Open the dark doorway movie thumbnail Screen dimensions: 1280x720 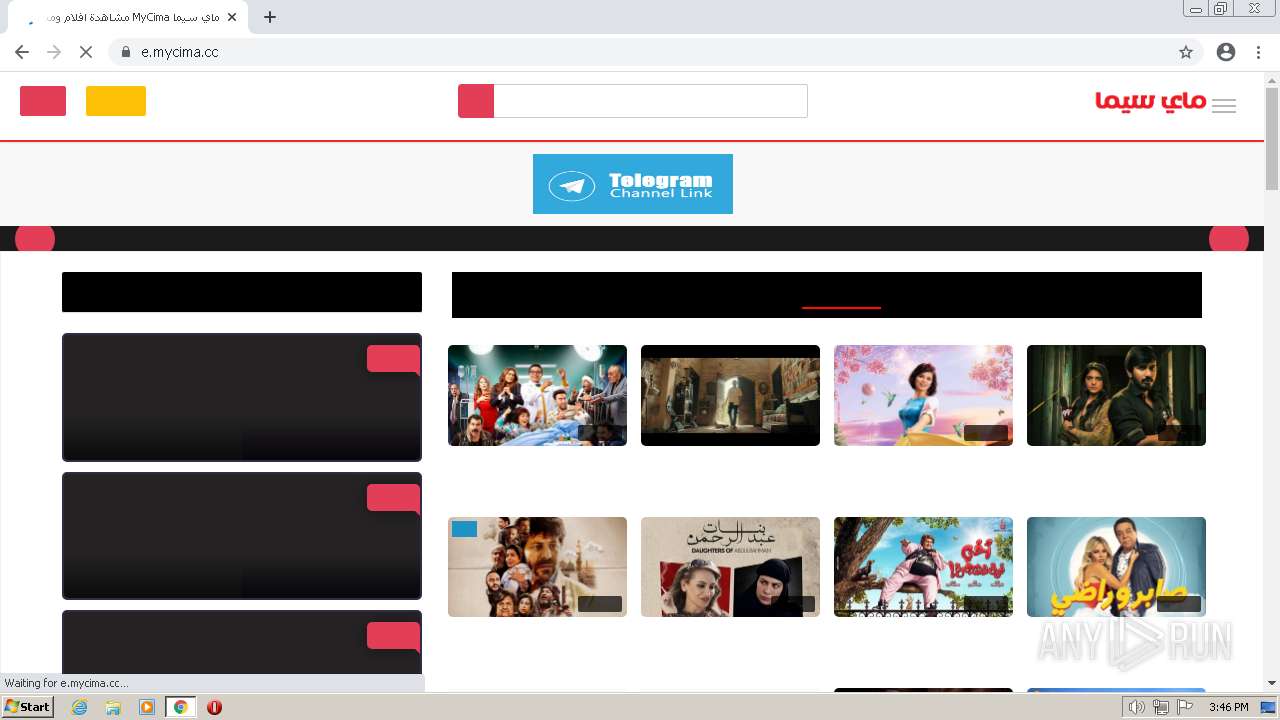[730, 395]
